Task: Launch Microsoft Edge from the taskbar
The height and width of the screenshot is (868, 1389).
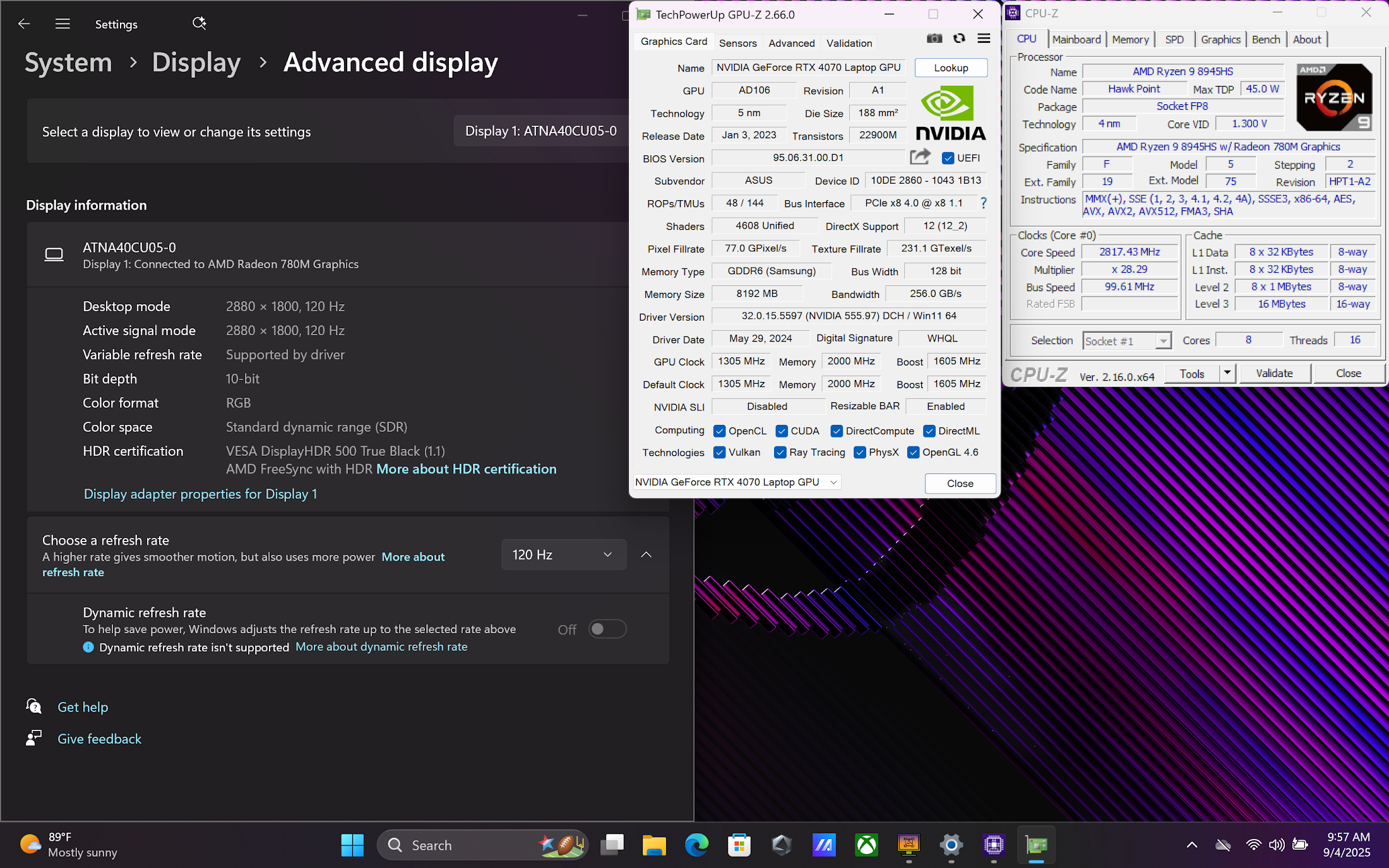Action: 696,845
